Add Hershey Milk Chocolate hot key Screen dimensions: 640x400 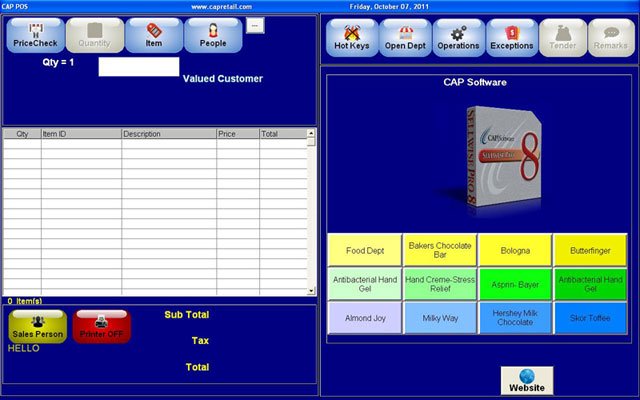pos(515,318)
